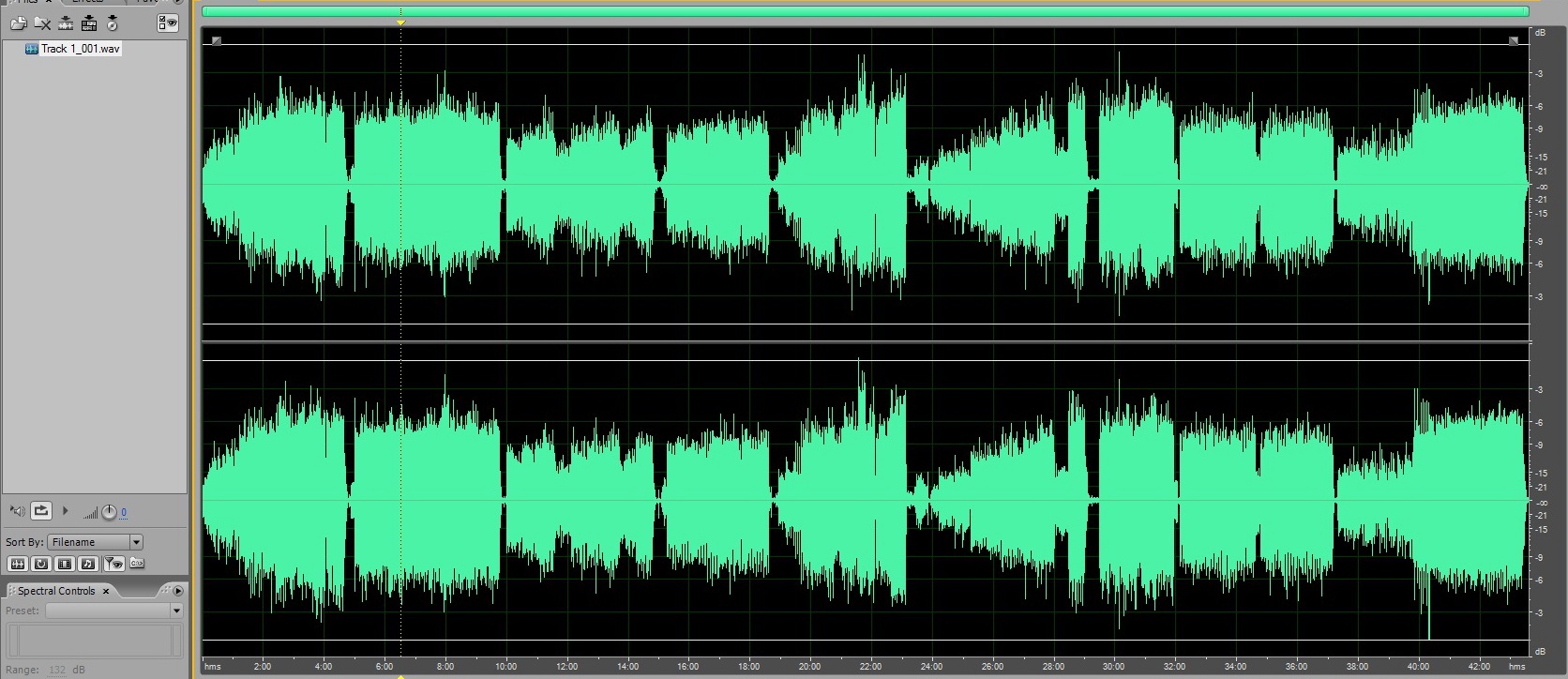1568x679 pixels.
Task: Click the preview volume knob
Action: pyautogui.click(x=109, y=512)
